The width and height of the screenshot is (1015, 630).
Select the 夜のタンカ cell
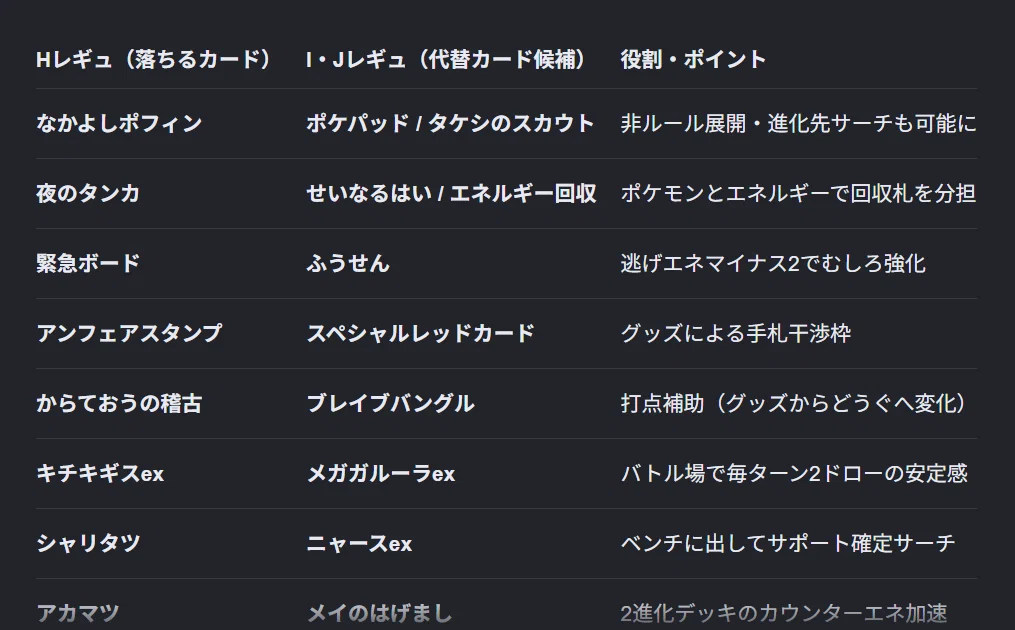(88, 193)
